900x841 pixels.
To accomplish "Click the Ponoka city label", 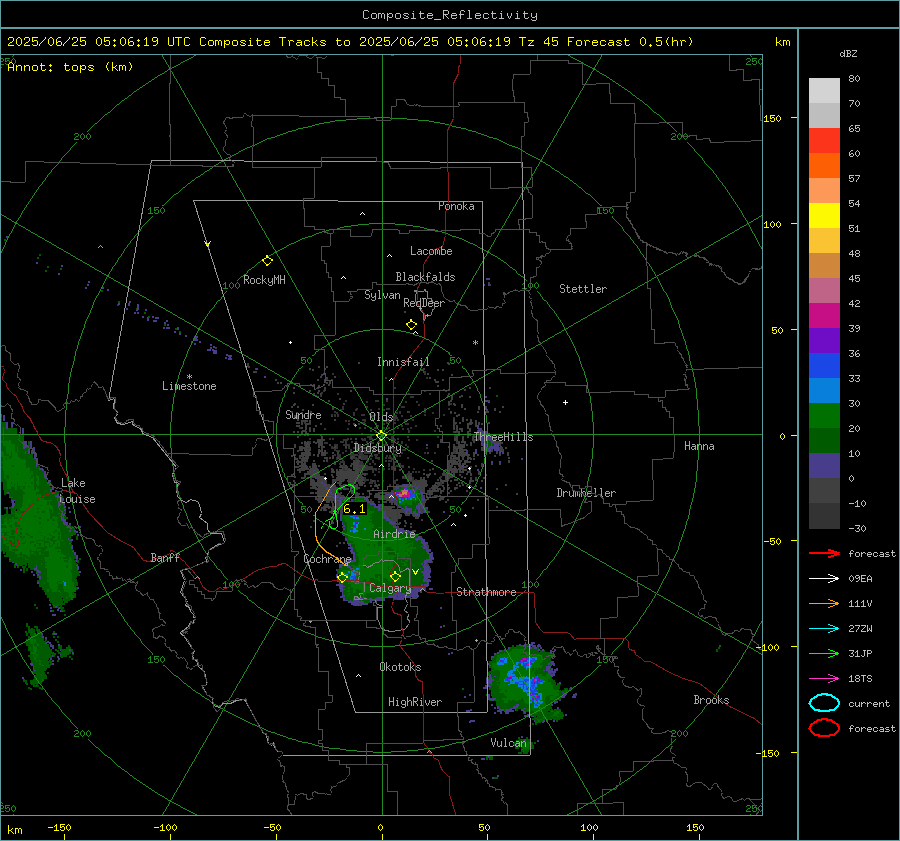I will pyautogui.click(x=456, y=206).
